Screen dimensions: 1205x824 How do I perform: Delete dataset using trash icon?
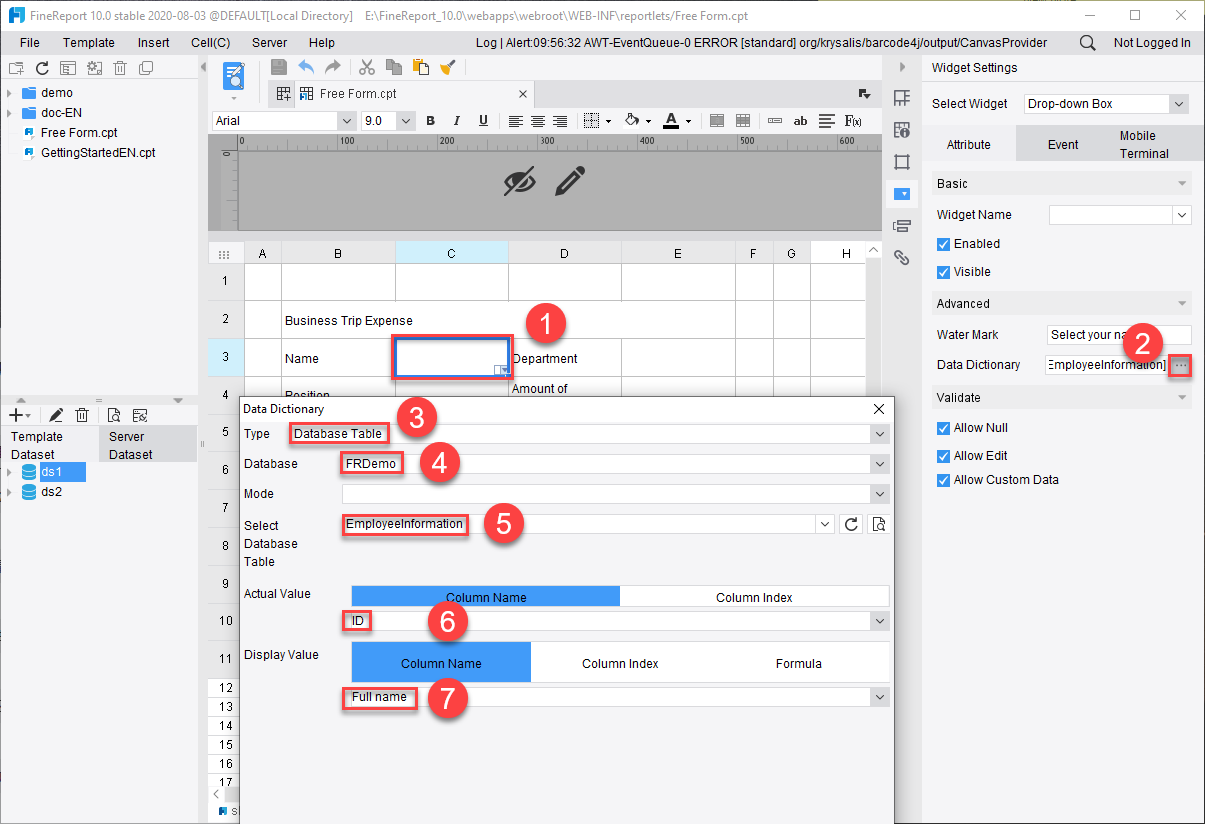click(x=83, y=415)
